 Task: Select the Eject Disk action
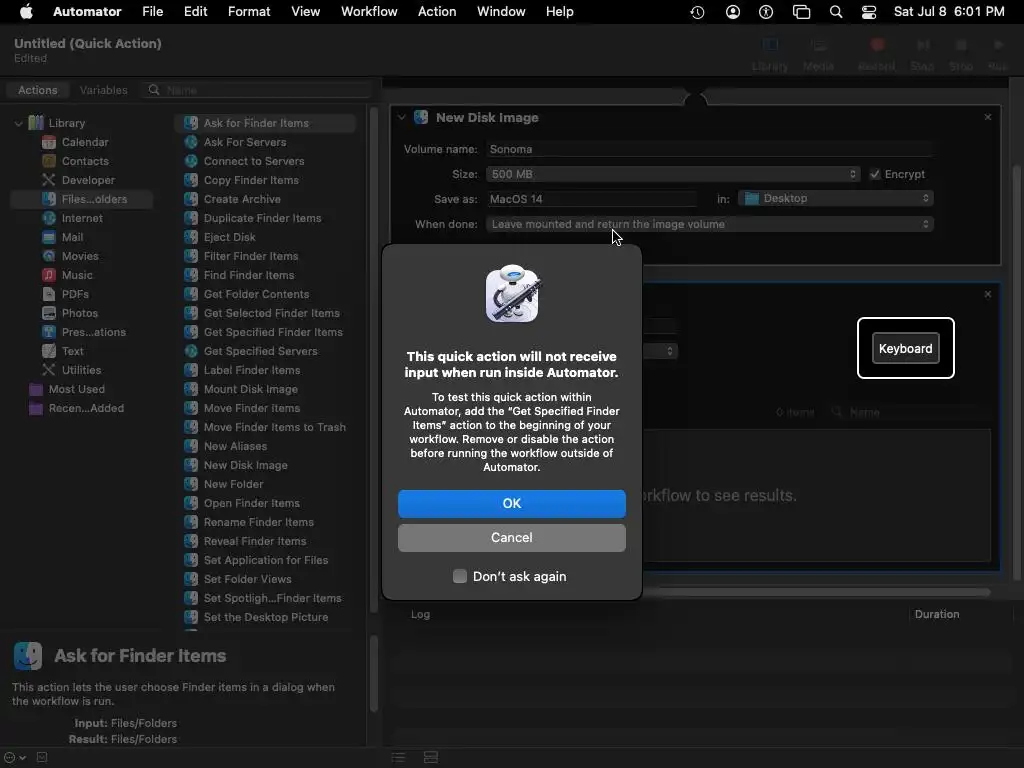[229, 237]
